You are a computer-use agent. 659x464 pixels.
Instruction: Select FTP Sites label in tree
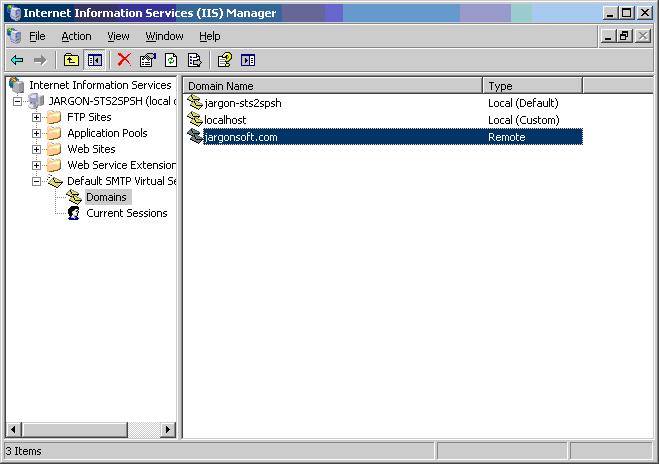(x=89, y=117)
